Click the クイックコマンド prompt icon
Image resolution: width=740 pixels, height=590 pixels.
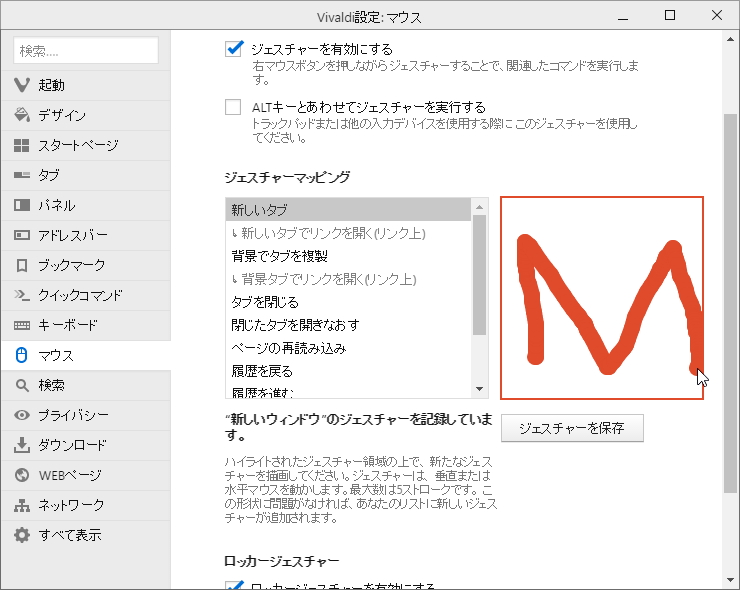pyautogui.click(x=22, y=295)
